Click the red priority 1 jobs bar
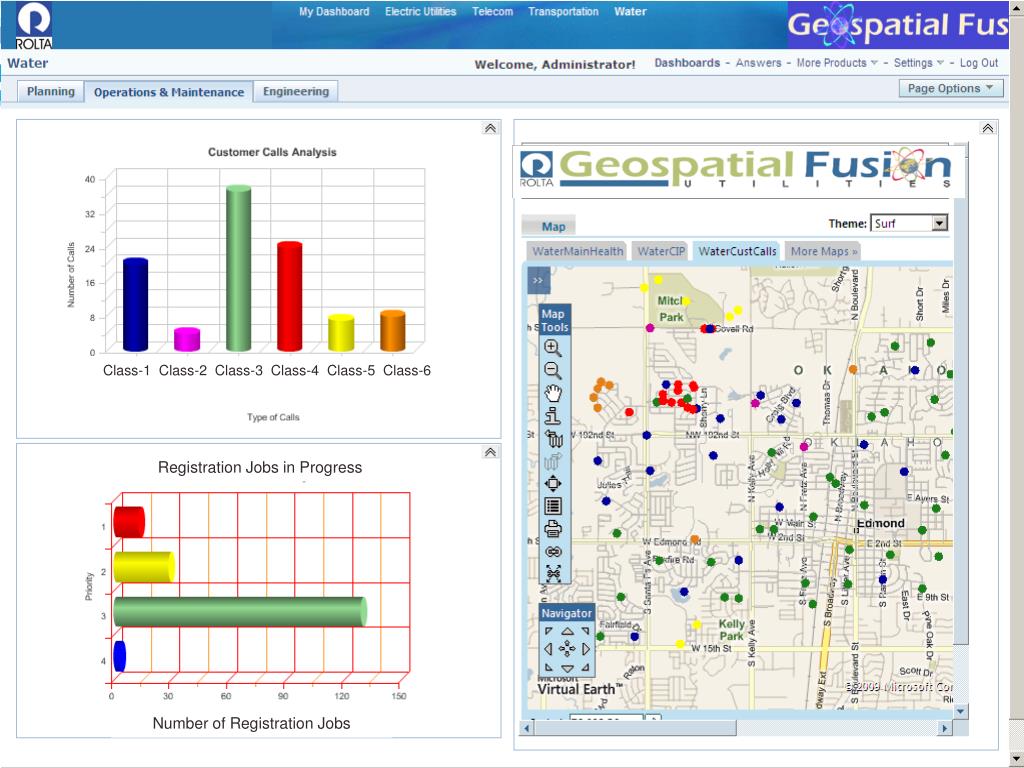Screen dimensions: 1024x768 [129, 522]
